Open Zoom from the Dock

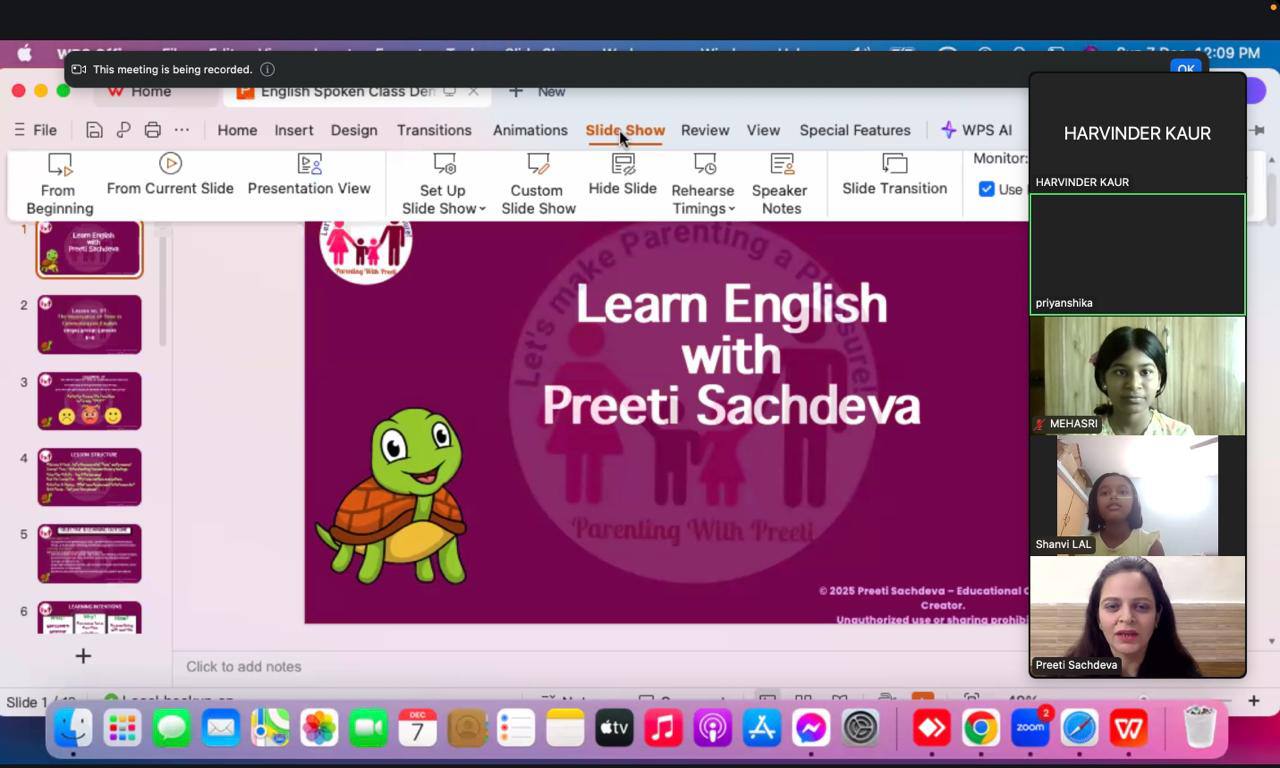[x=1030, y=728]
